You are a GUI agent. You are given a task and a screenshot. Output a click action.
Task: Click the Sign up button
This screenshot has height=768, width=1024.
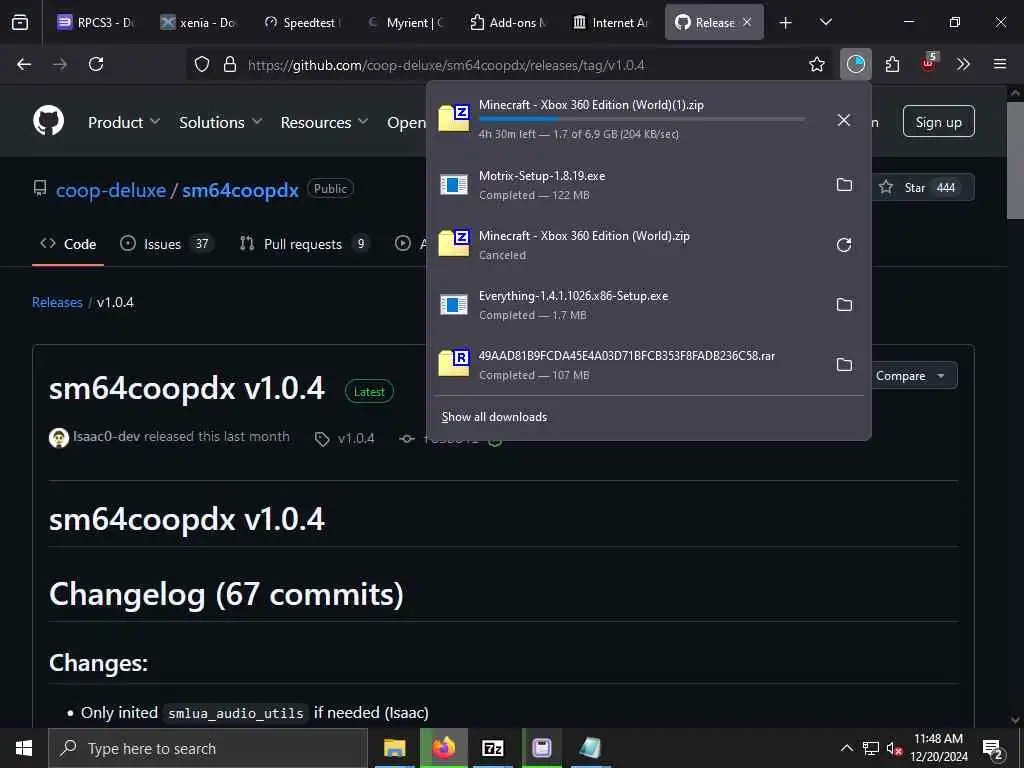click(x=938, y=121)
